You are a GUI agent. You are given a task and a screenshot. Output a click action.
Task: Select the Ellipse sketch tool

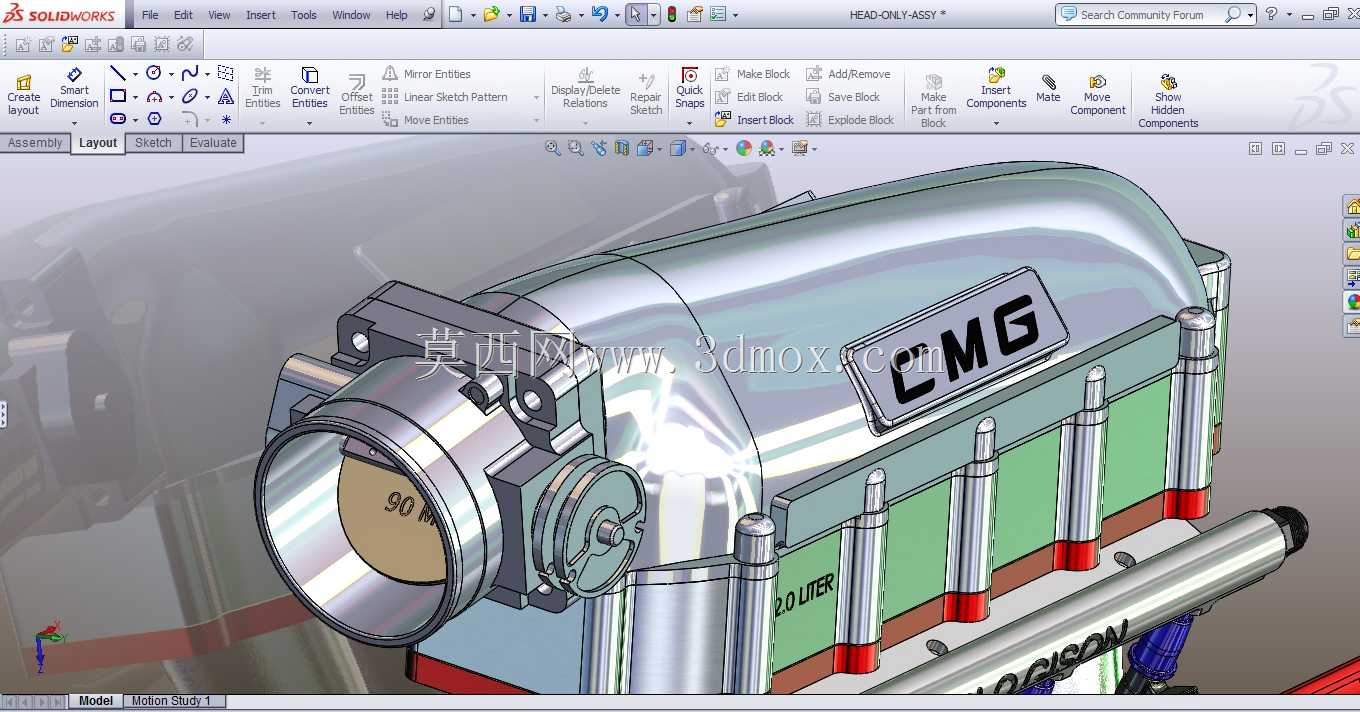coord(189,96)
